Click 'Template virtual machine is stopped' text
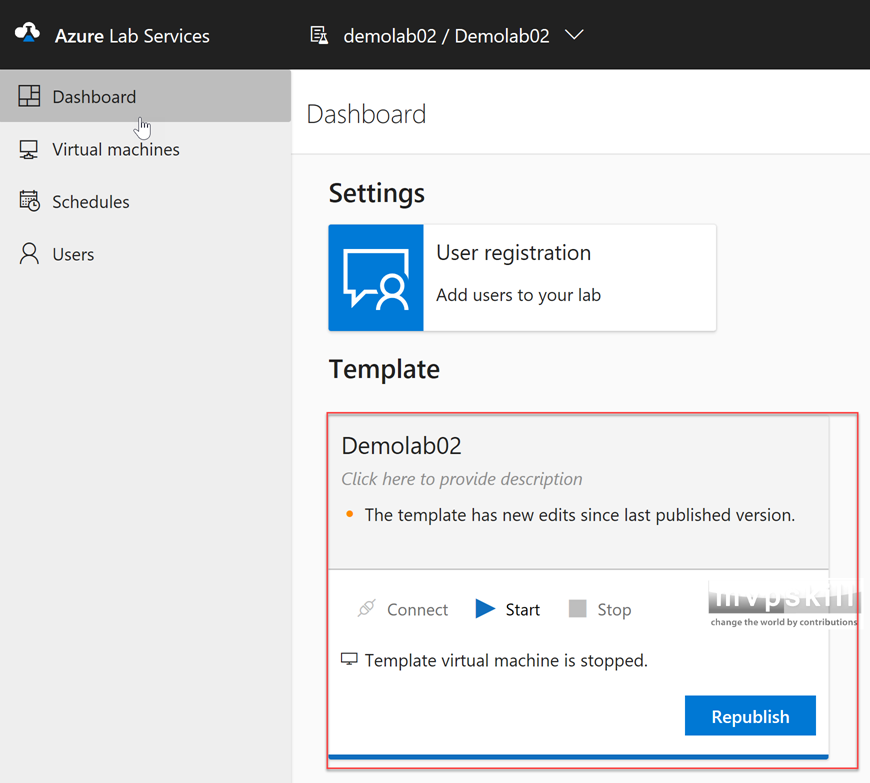This screenshot has height=783, width=870. click(506, 660)
